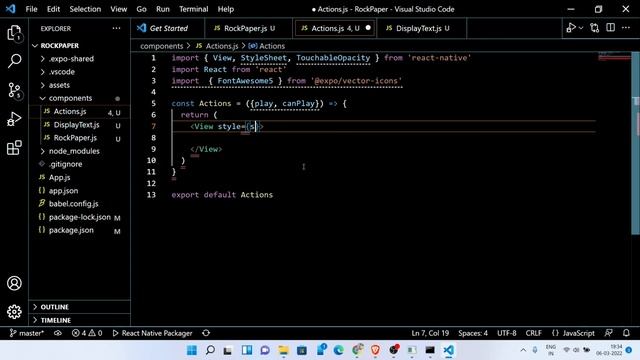
Task: Open the Run and Debug view
Action: 14,119
